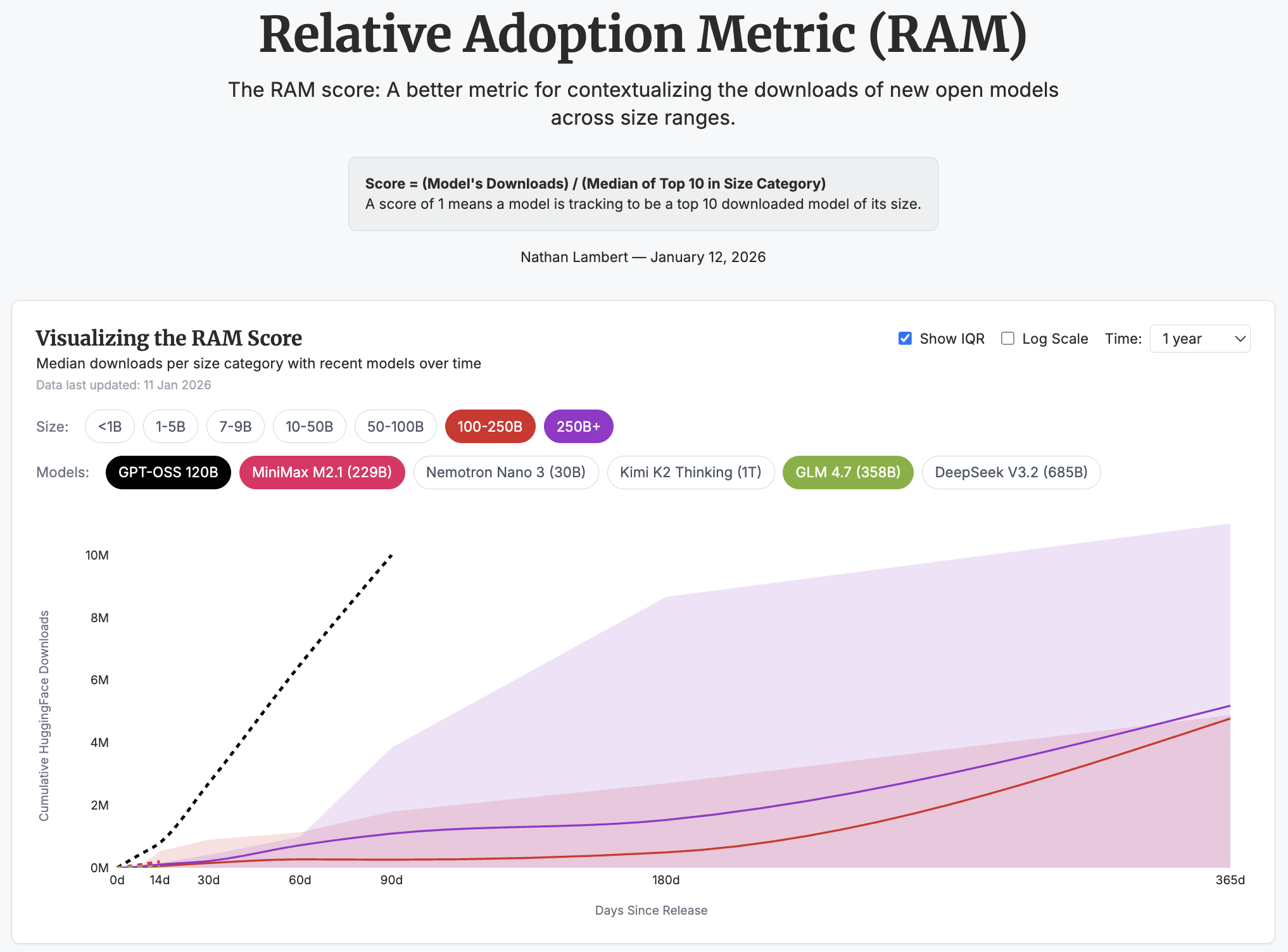Image resolution: width=1288 pixels, height=952 pixels.
Task: Select the 1-5B size filter
Action: click(x=170, y=426)
